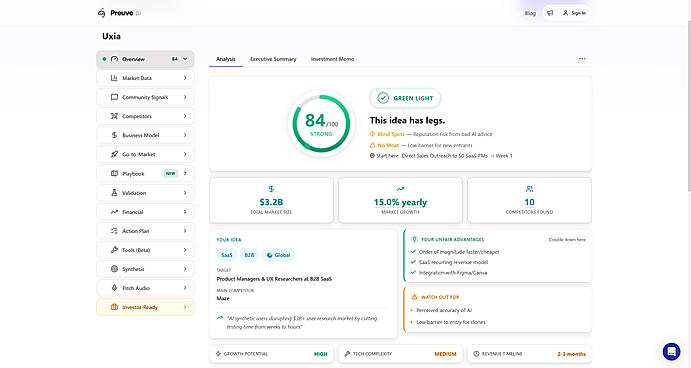The height and width of the screenshot is (368, 691).
Task: Click the 15.0% yearly market growth card
Action: pyautogui.click(x=400, y=201)
